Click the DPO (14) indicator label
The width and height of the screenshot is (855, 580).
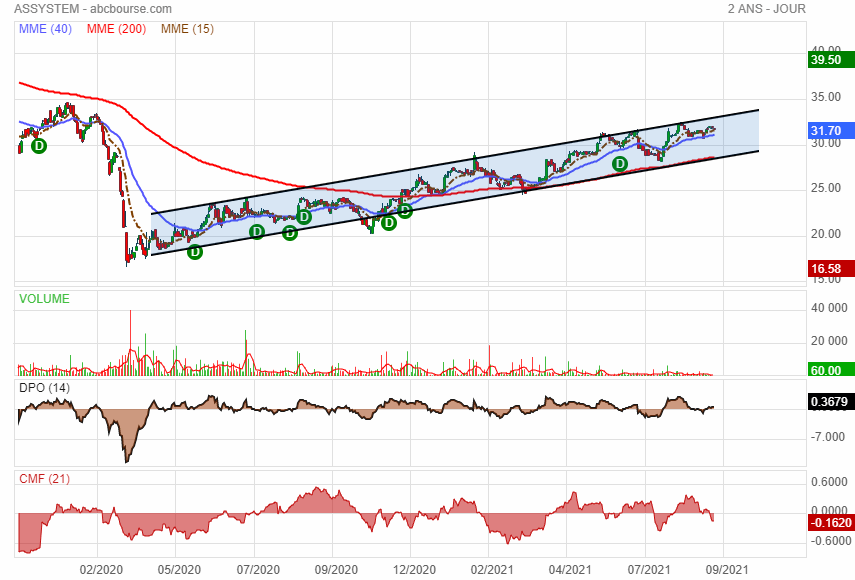tap(44, 388)
